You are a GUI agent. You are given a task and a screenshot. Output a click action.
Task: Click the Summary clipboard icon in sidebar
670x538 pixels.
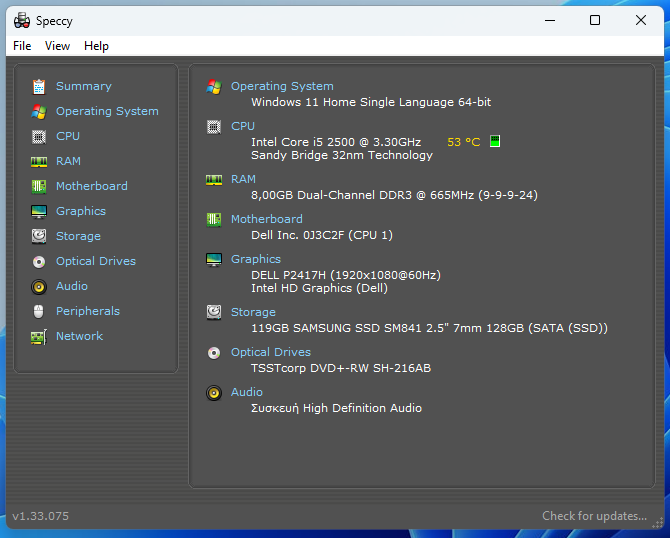coord(39,87)
